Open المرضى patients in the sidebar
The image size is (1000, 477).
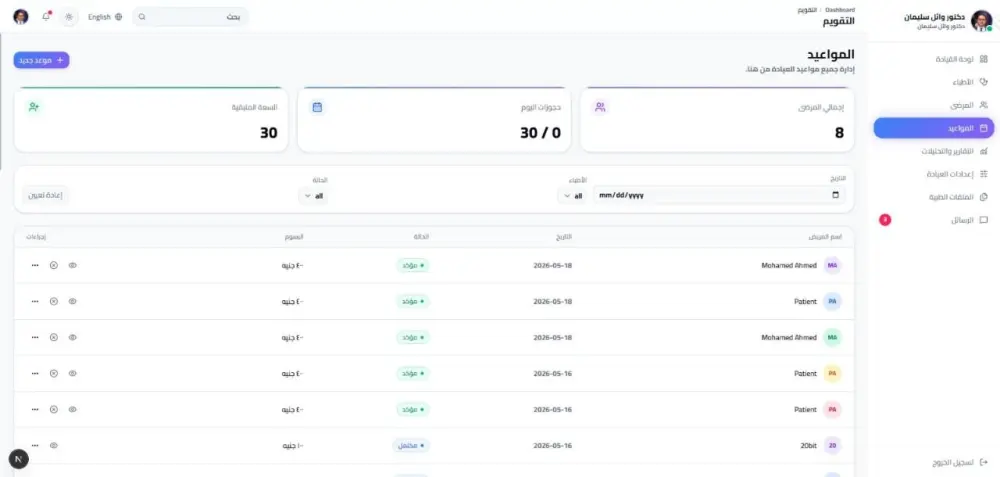(936, 105)
